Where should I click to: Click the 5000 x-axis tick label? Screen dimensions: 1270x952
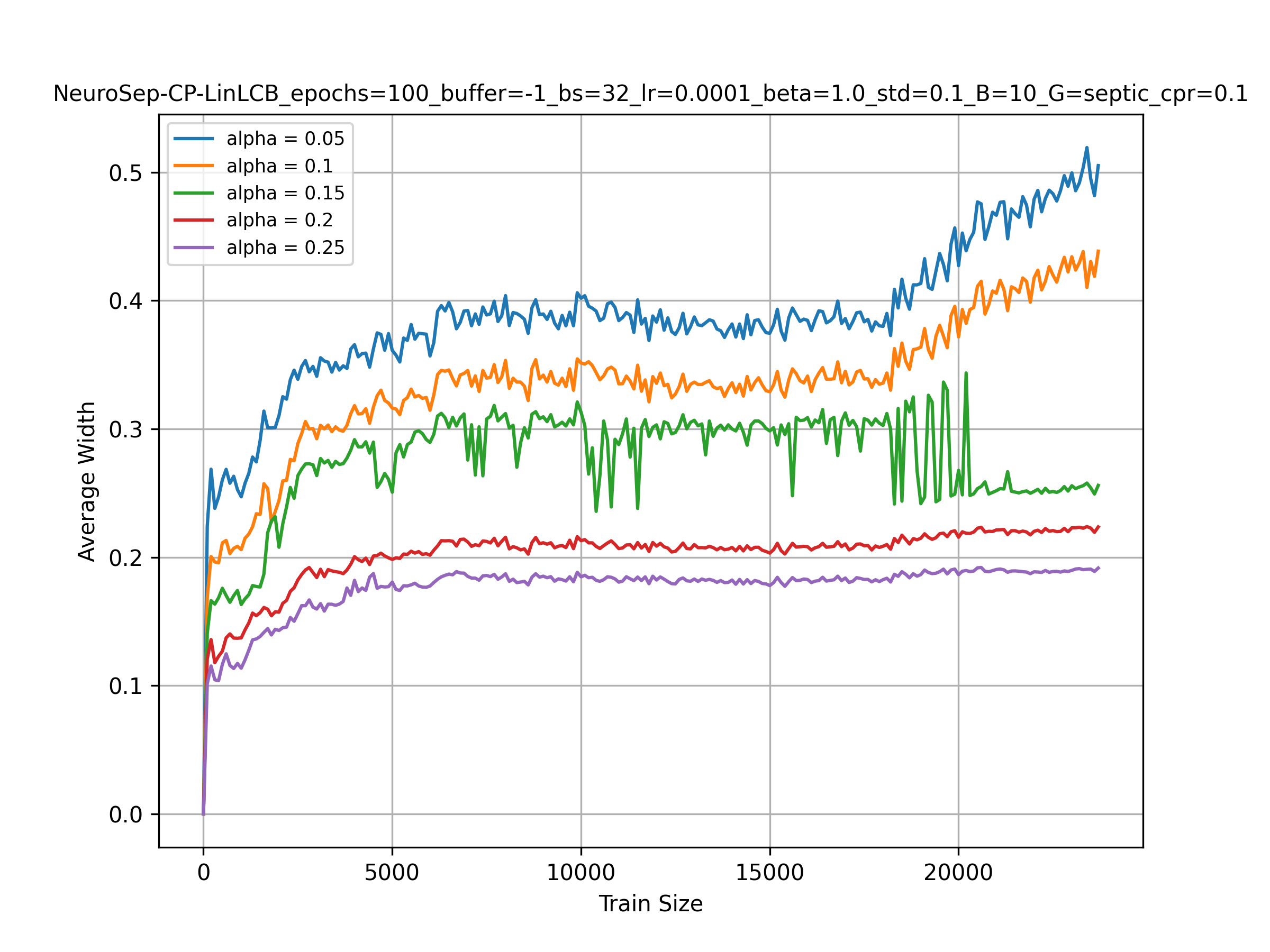click(392, 873)
